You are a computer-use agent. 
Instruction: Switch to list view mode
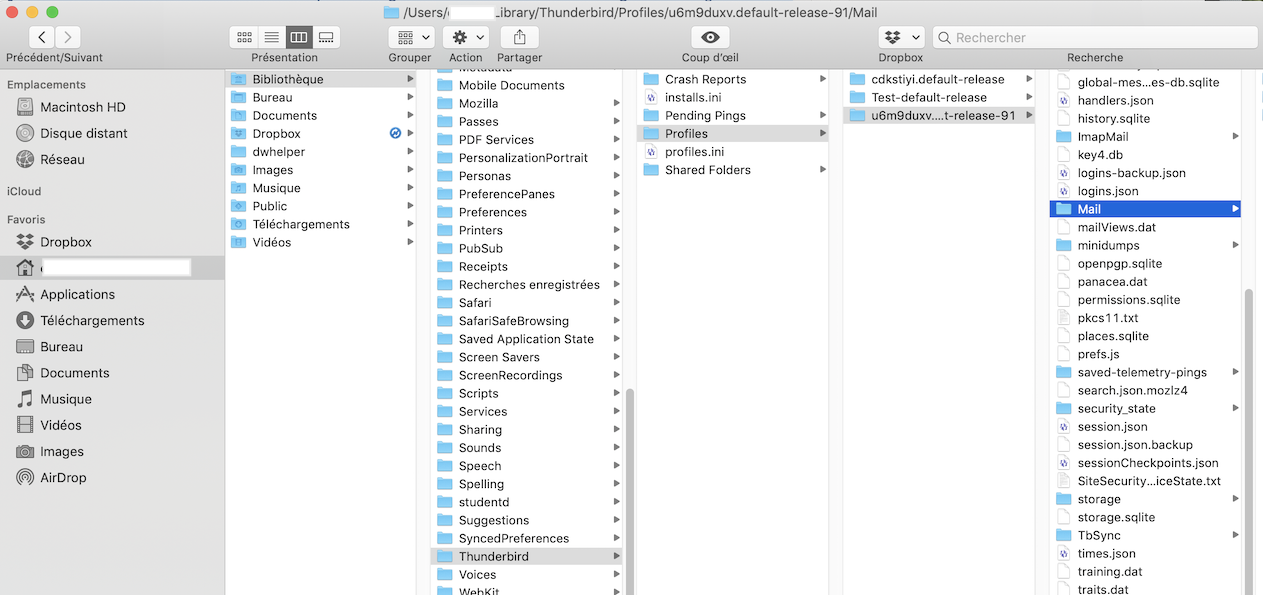(x=271, y=37)
